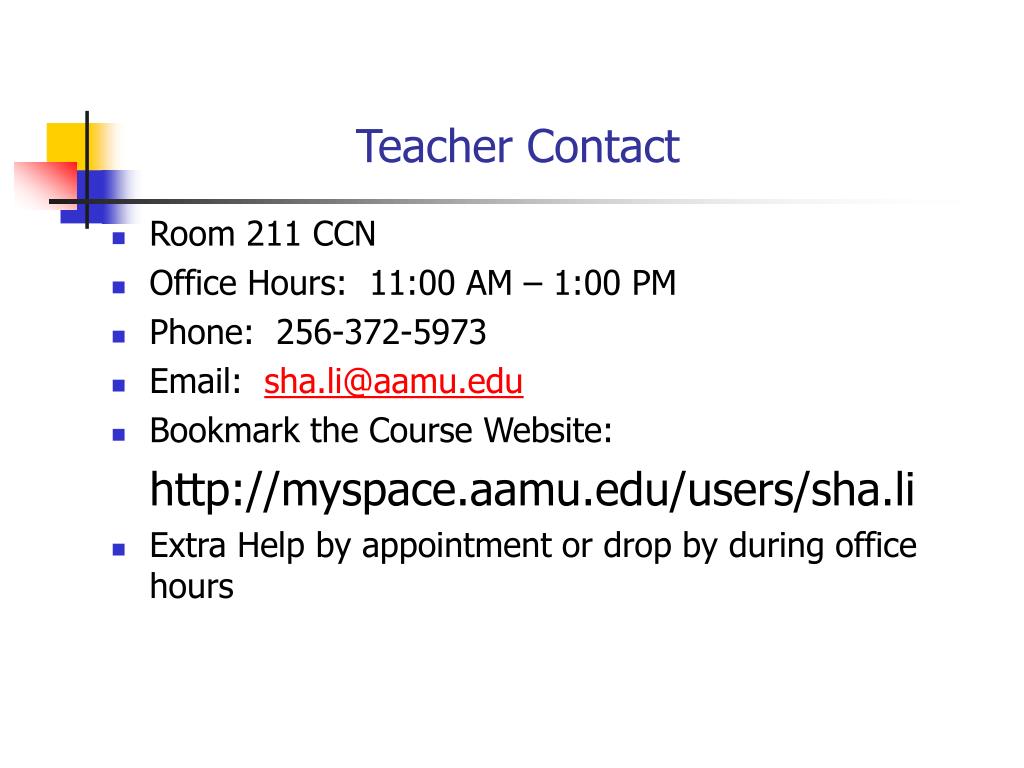Screen dimensions: 1024x768
Task: Open the sha.li@aamu.edu email link
Action: click(x=393, y=381)
